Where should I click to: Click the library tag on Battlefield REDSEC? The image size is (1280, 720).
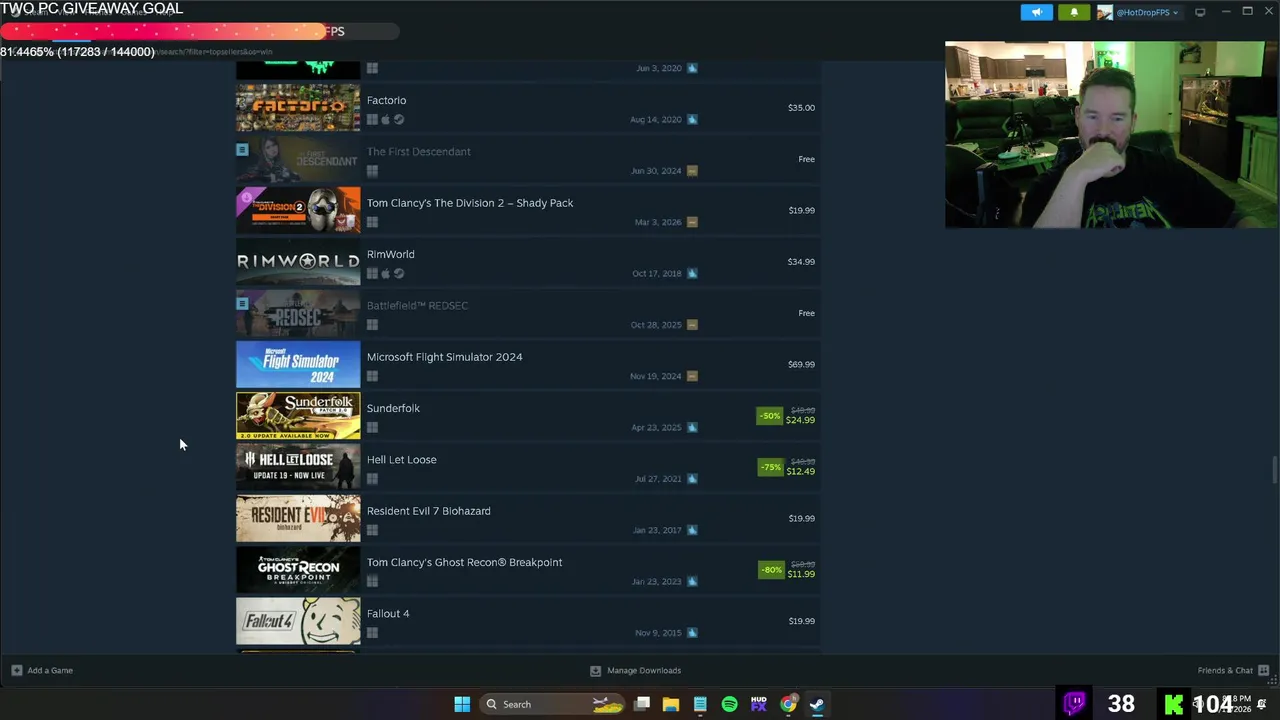coord(242,303)
